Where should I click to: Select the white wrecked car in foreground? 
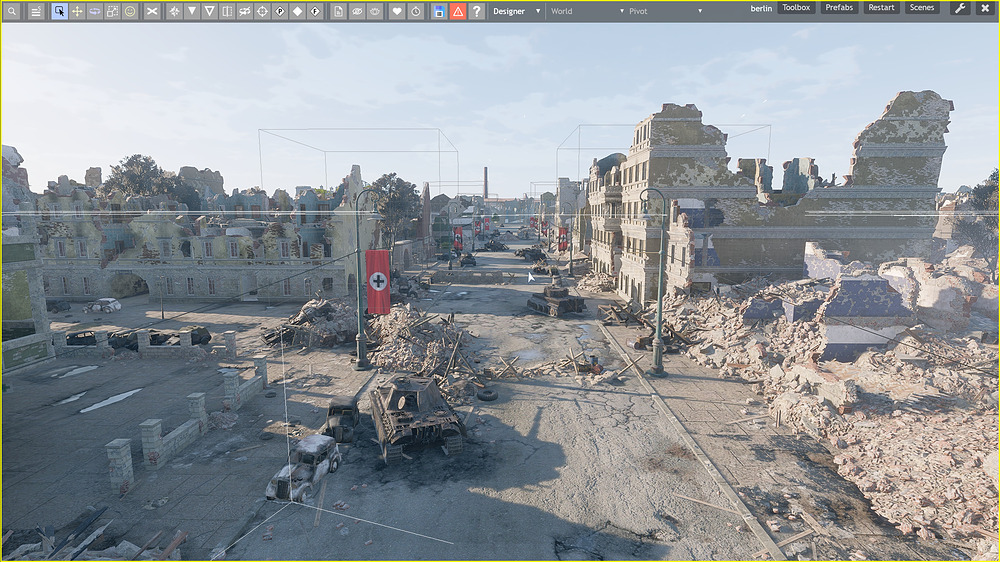click(x=304, y=468)
